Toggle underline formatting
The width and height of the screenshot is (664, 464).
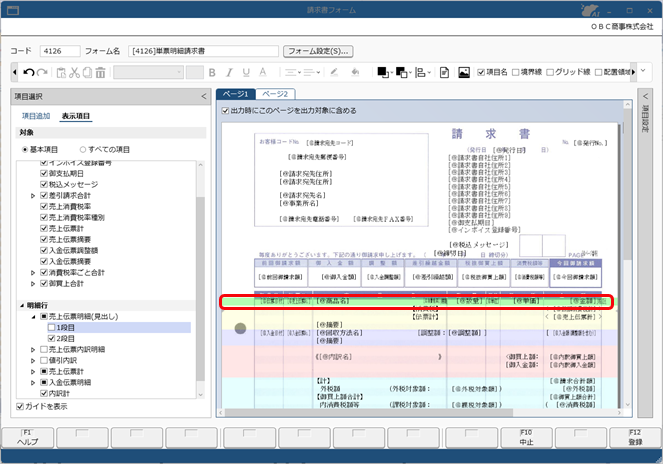coord(246,72)
